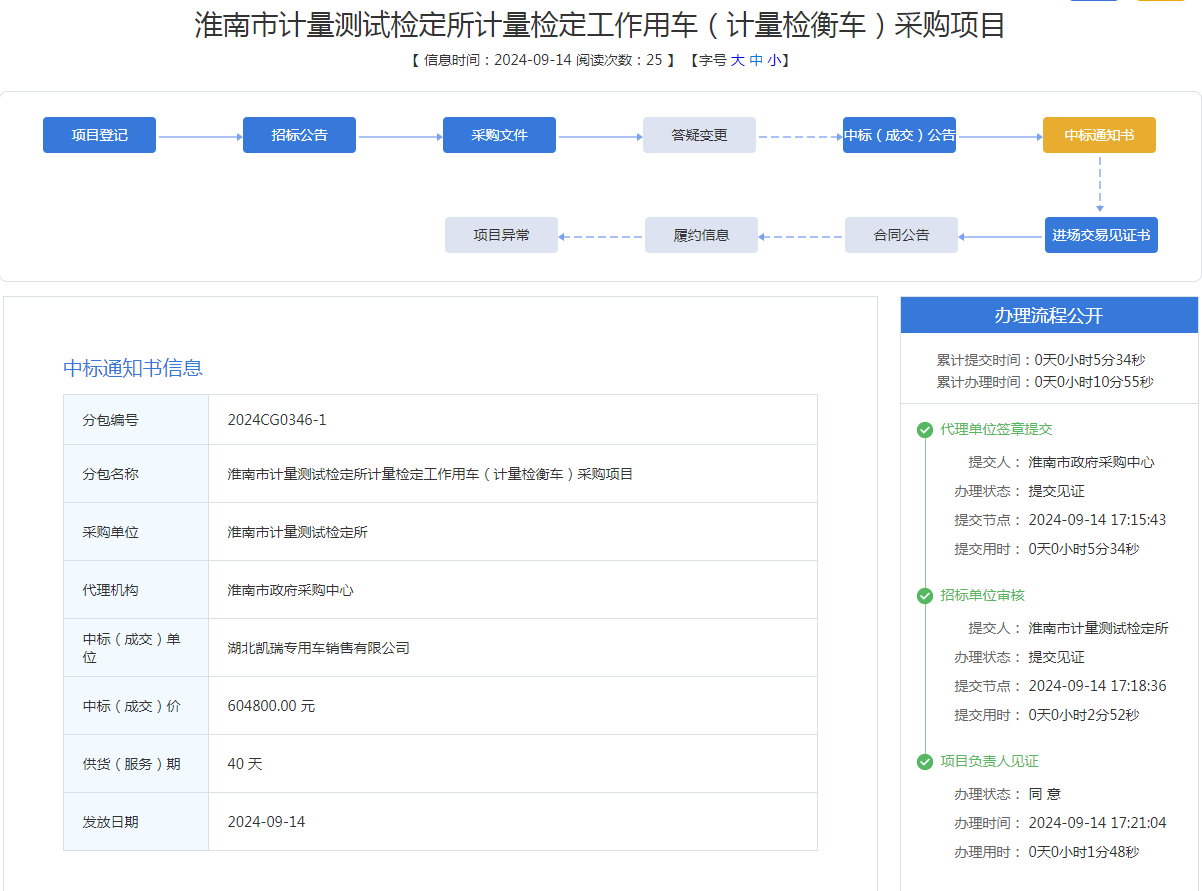Open the 进场交易见证书 stage
The height and width of the screenshot is (891, 1202).
point(1101,235)
